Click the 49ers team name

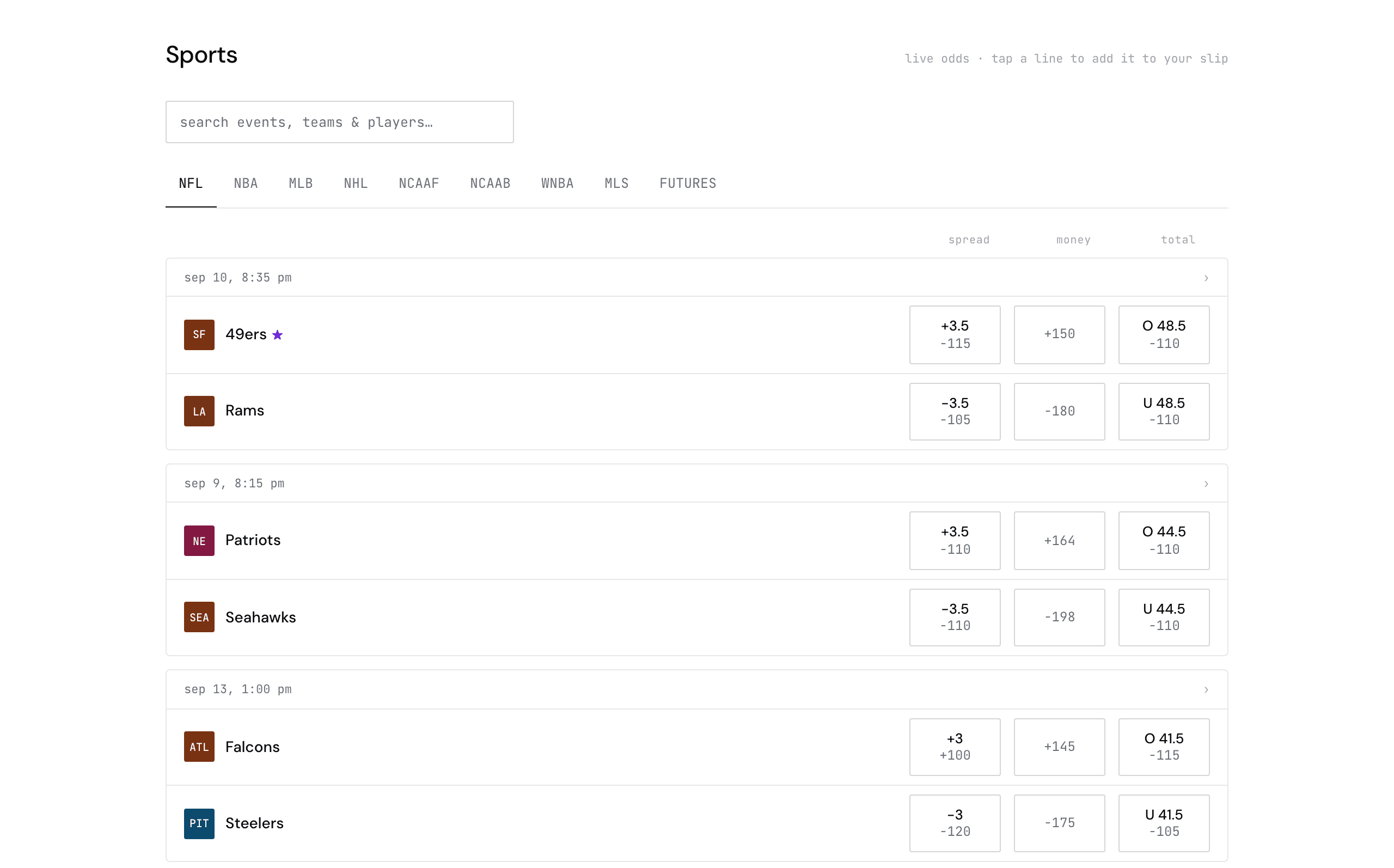(246, 335)
